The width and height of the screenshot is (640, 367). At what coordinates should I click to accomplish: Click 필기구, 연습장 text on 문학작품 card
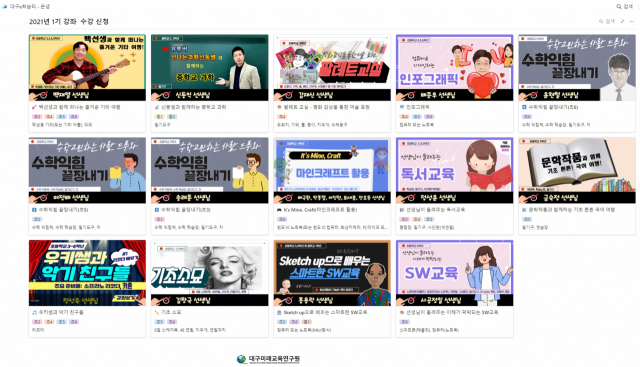(535, 227)
